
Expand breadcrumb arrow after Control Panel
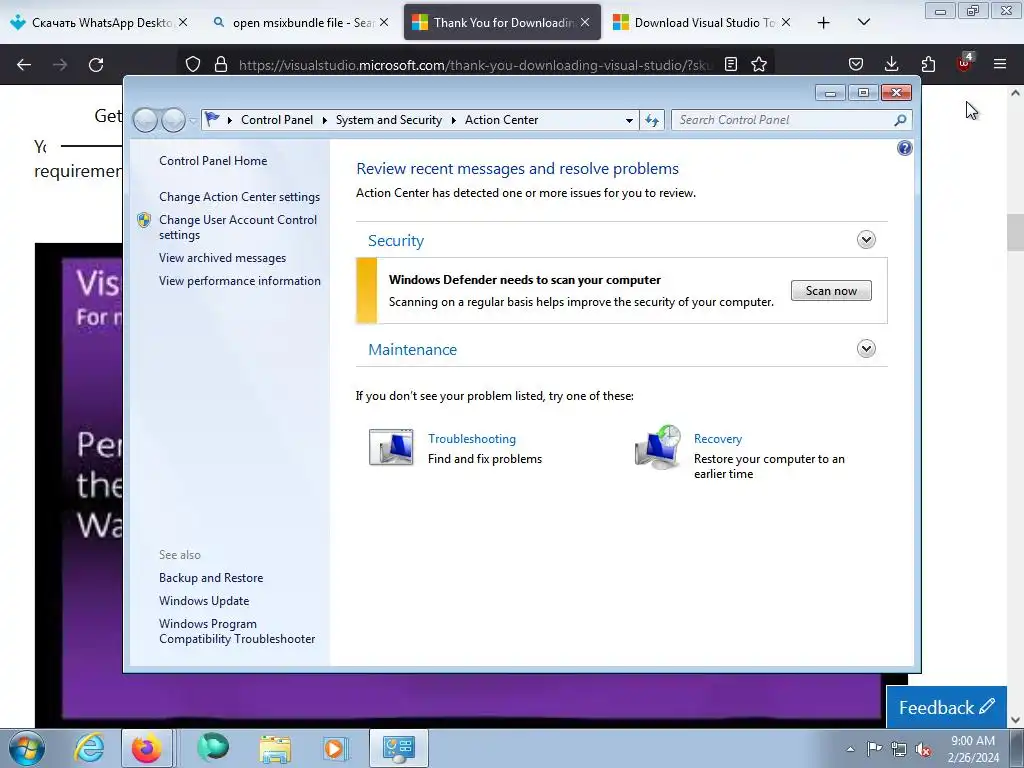click(325, 120)
